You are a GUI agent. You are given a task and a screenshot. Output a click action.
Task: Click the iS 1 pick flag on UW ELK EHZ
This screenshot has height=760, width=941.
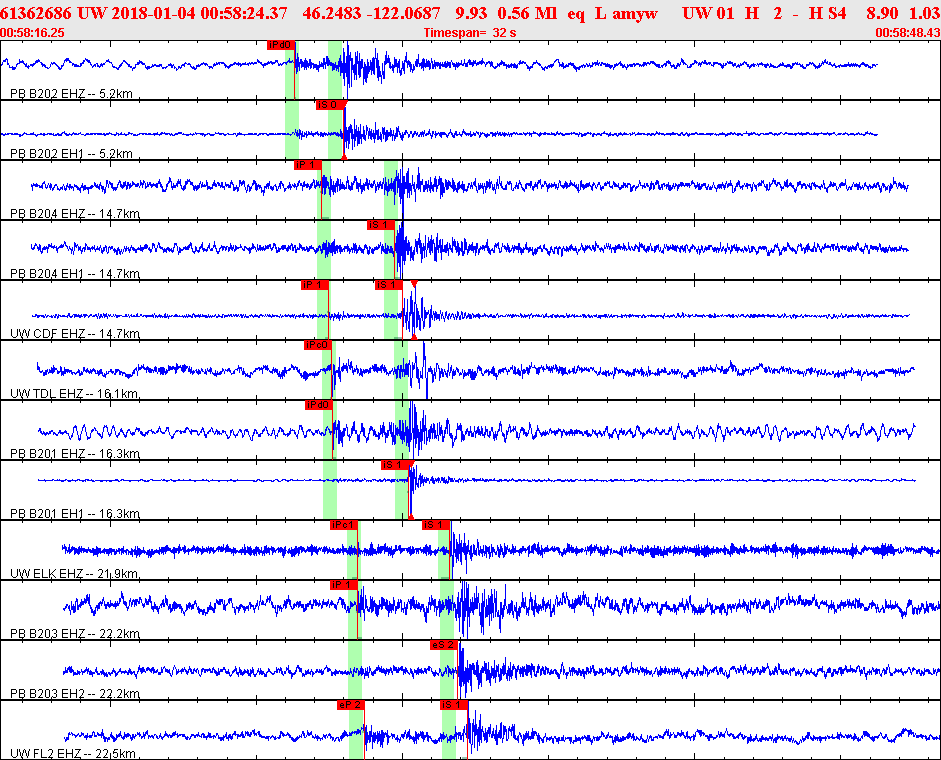pos(436,525)
